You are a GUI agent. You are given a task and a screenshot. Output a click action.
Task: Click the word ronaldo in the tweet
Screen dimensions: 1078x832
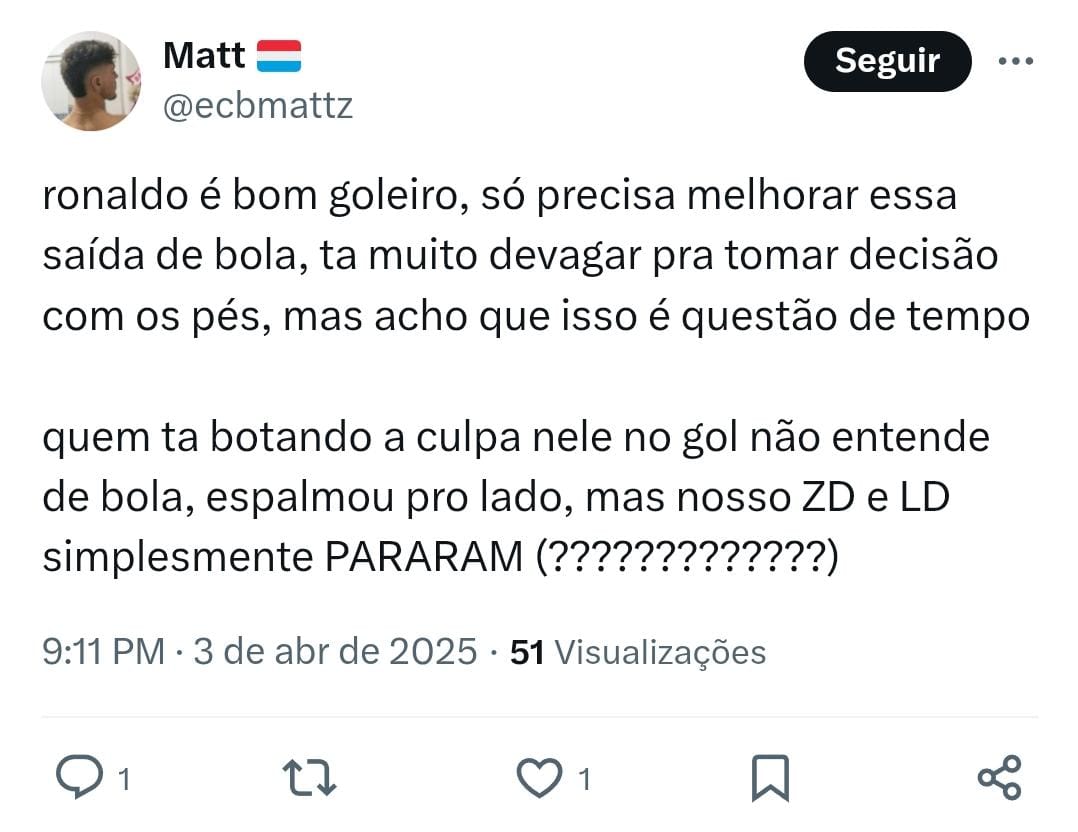coord(110,195)
